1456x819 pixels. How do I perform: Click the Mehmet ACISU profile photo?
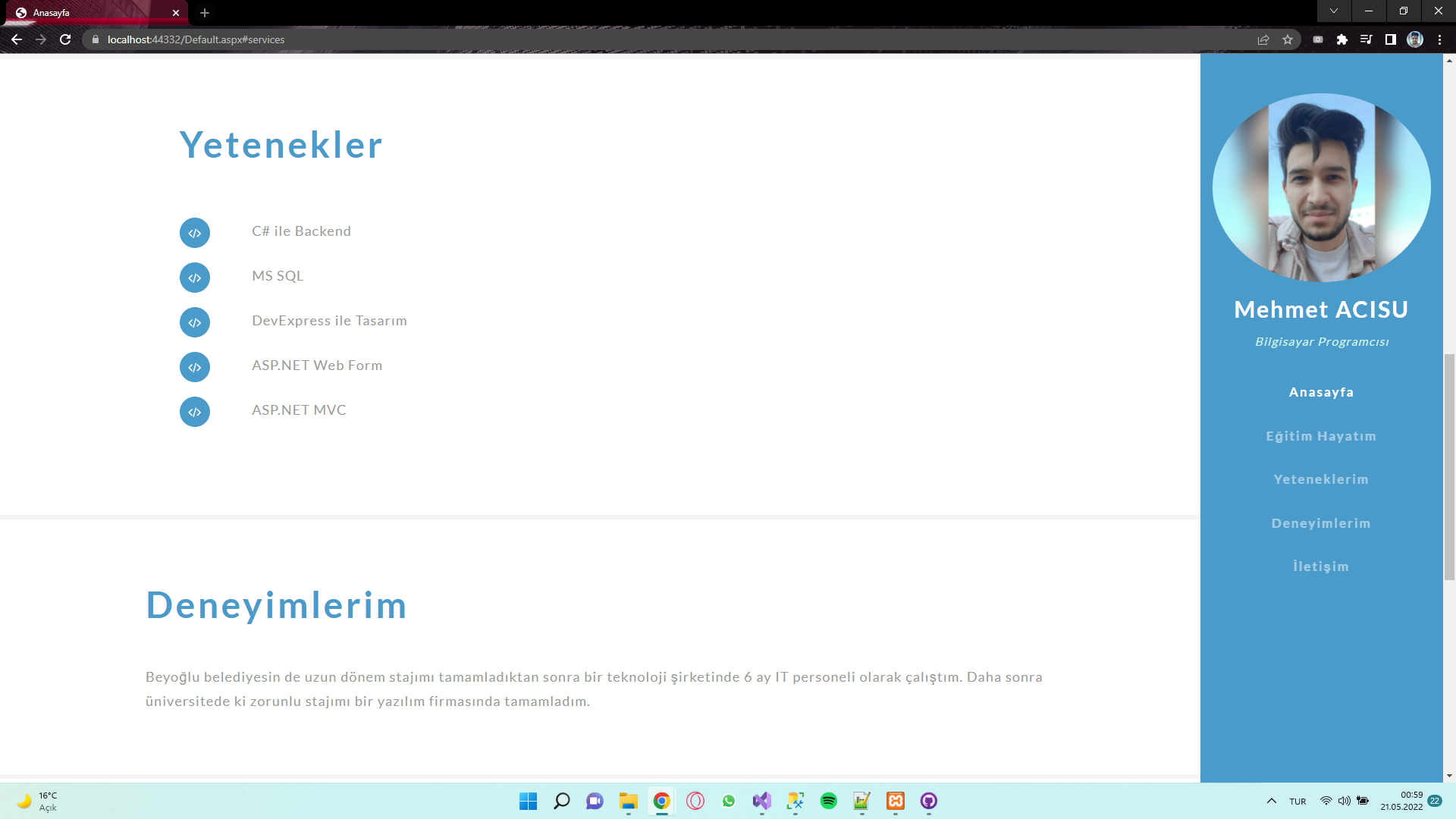click(1321, 187)
